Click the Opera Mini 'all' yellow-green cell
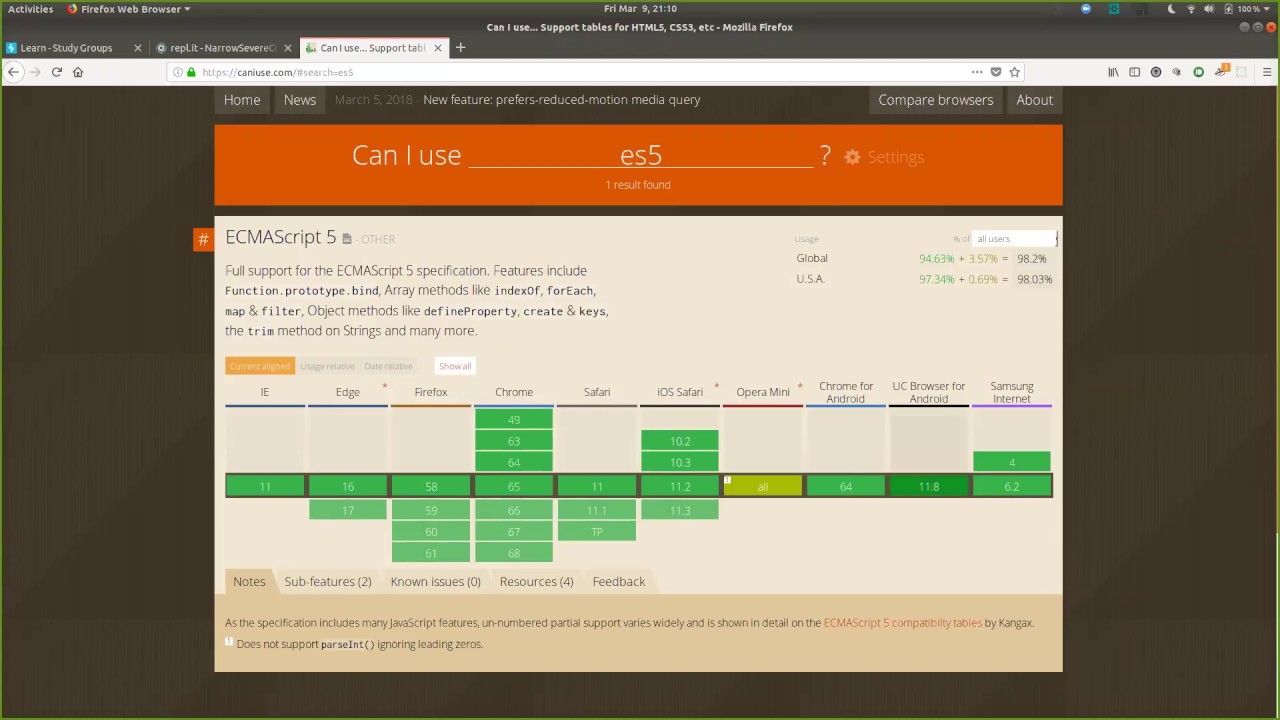 [x=762, y=486]
